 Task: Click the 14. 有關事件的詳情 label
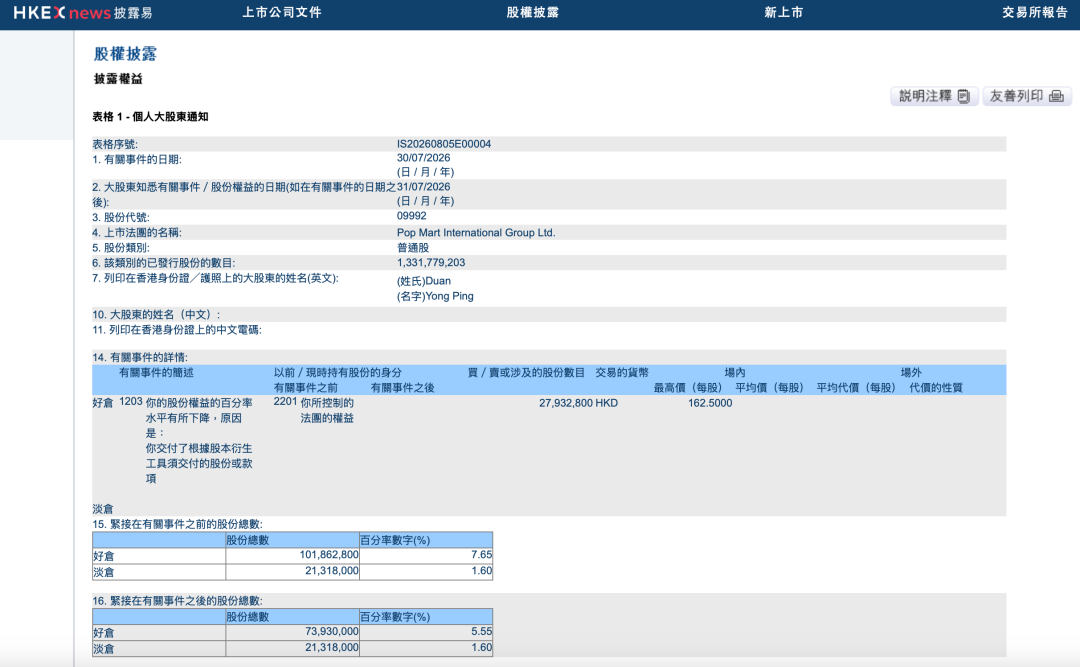(140, 358)
